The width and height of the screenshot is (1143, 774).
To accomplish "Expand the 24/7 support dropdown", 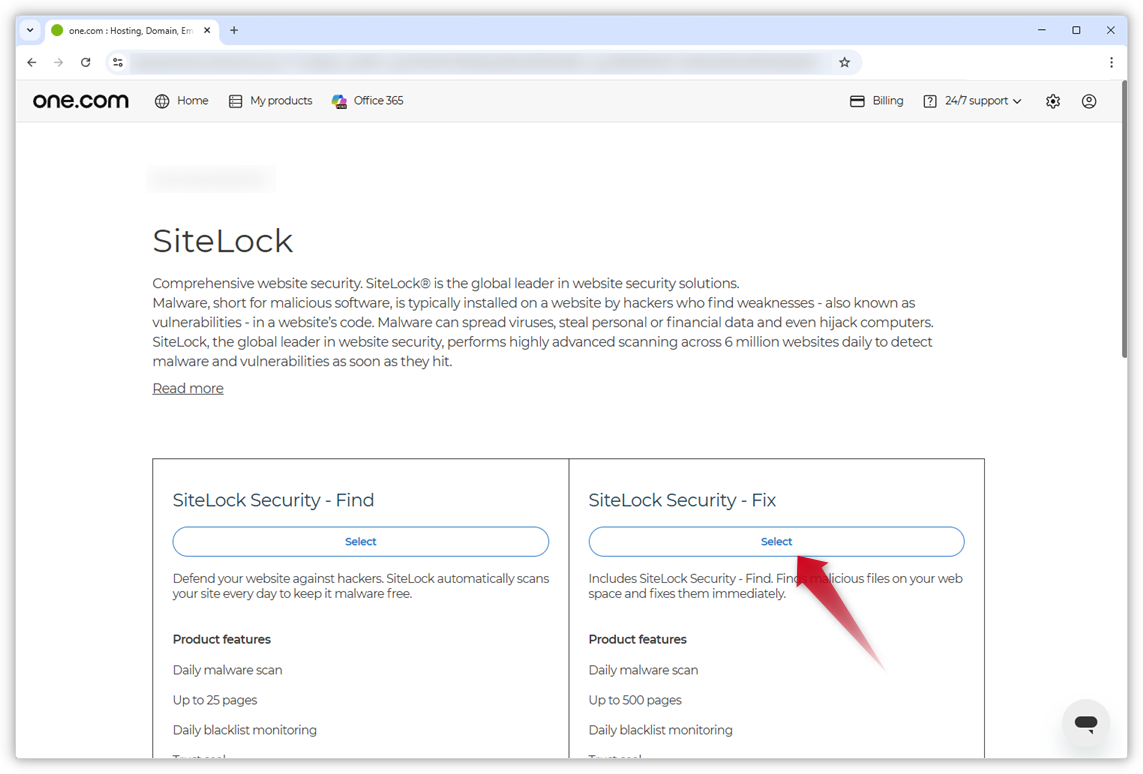I will [972, 101].
